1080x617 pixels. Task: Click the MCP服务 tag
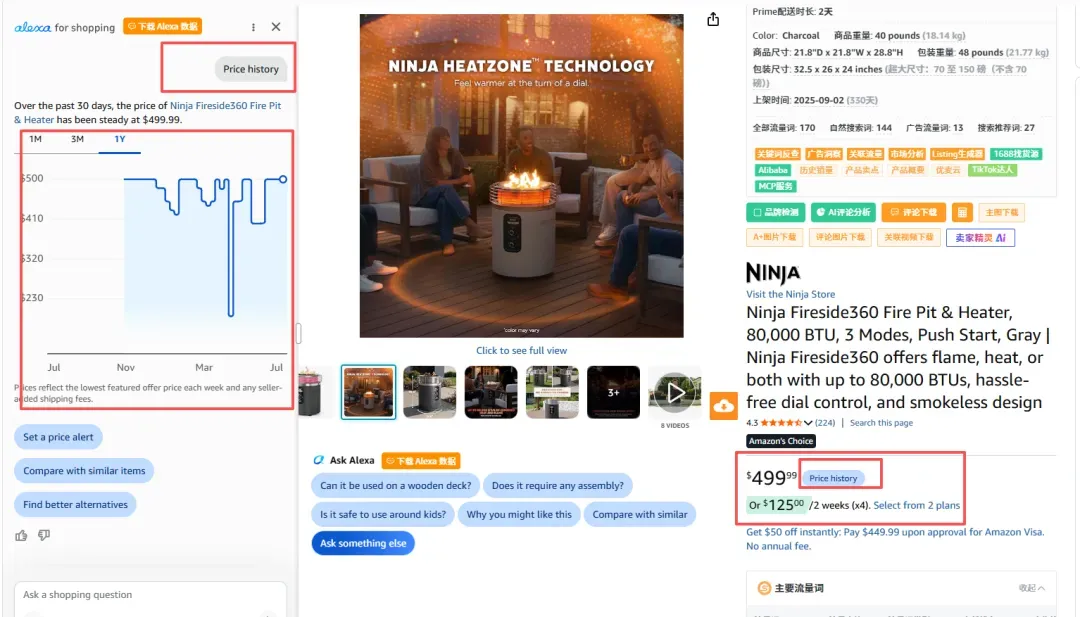(776, 187)
